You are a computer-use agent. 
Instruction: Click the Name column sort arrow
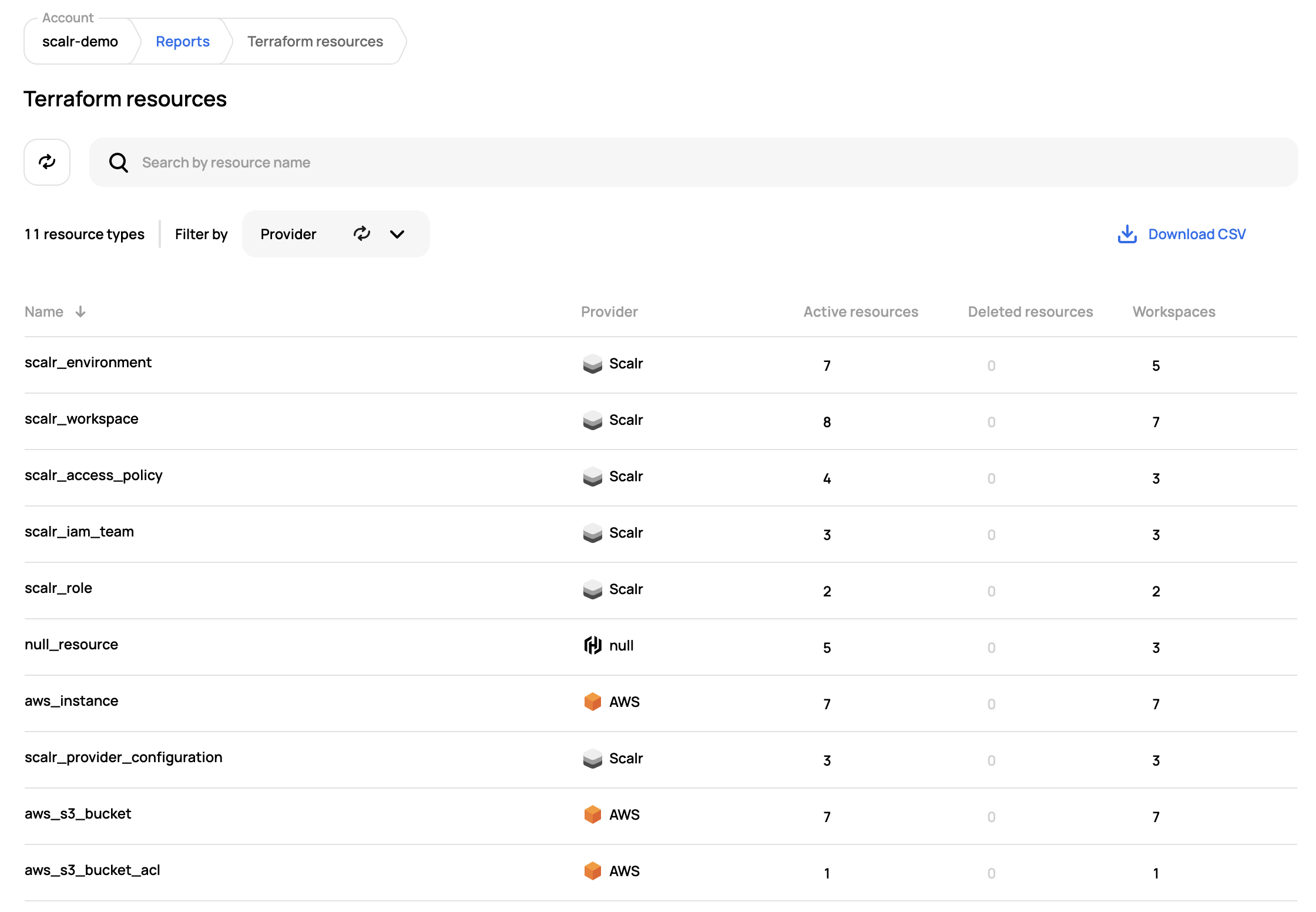click(80, 312)
